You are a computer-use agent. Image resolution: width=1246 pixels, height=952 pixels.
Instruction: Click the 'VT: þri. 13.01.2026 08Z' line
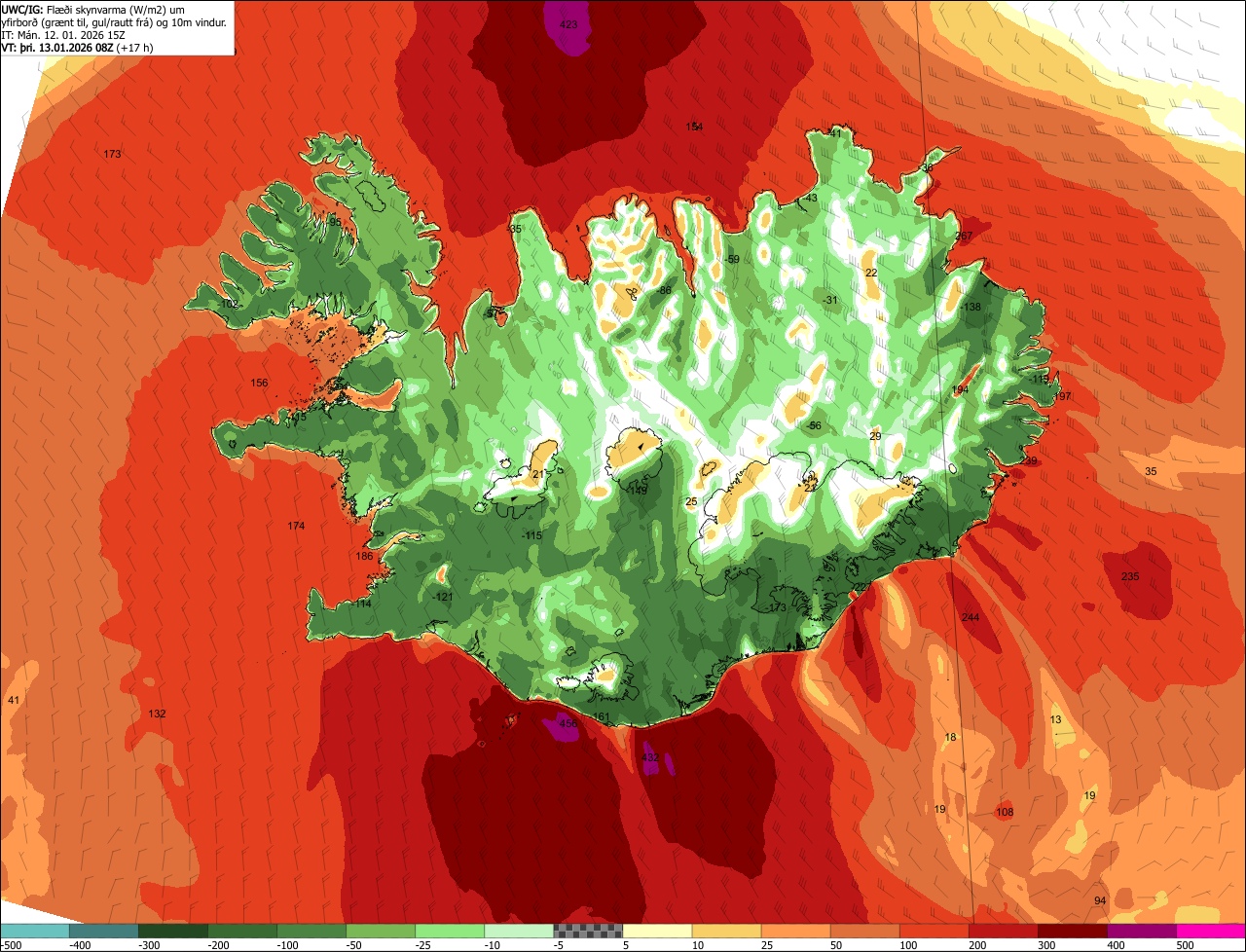77,47
